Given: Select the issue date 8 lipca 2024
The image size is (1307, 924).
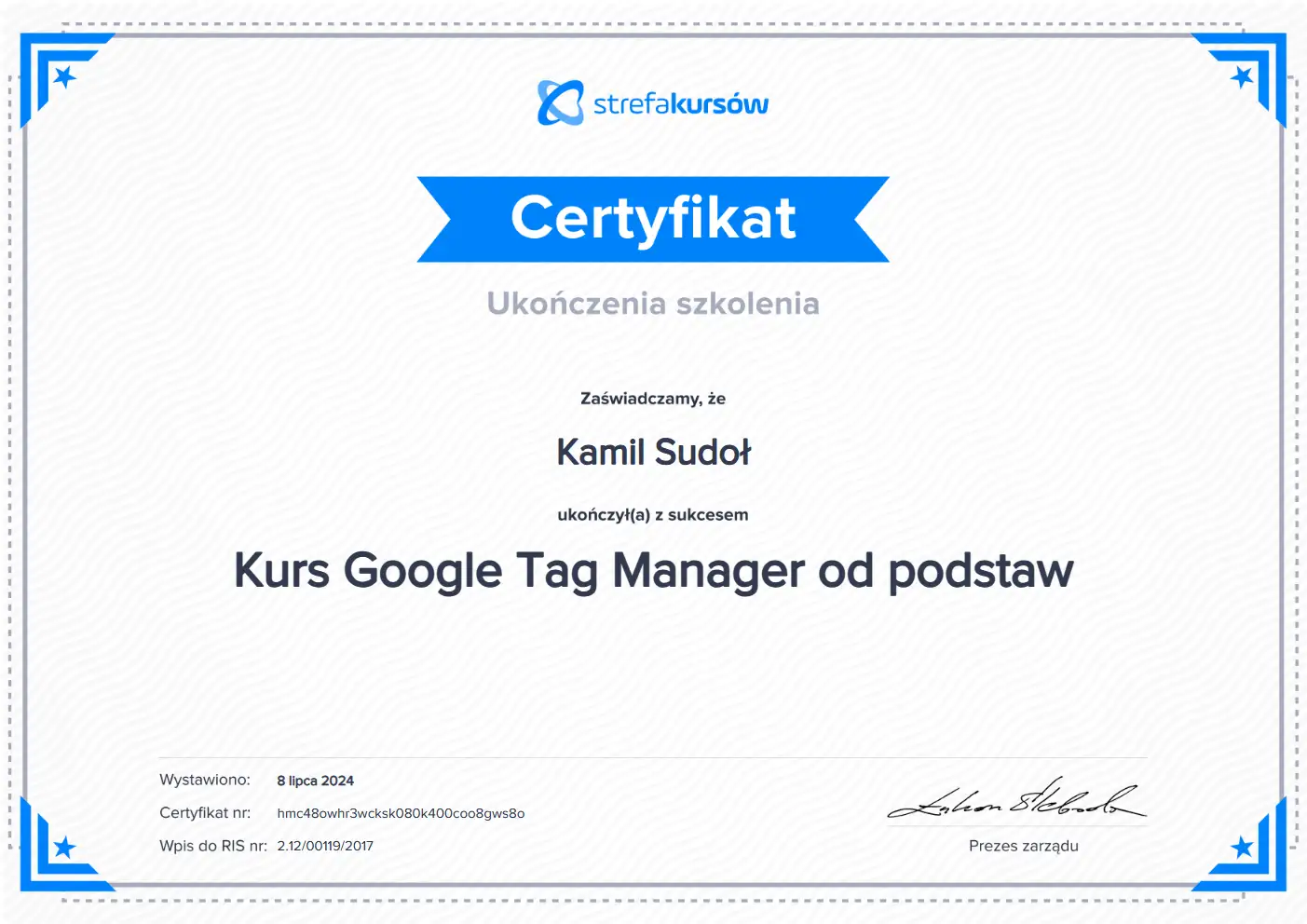Looking at the screenshot, I should pos(315,781).
